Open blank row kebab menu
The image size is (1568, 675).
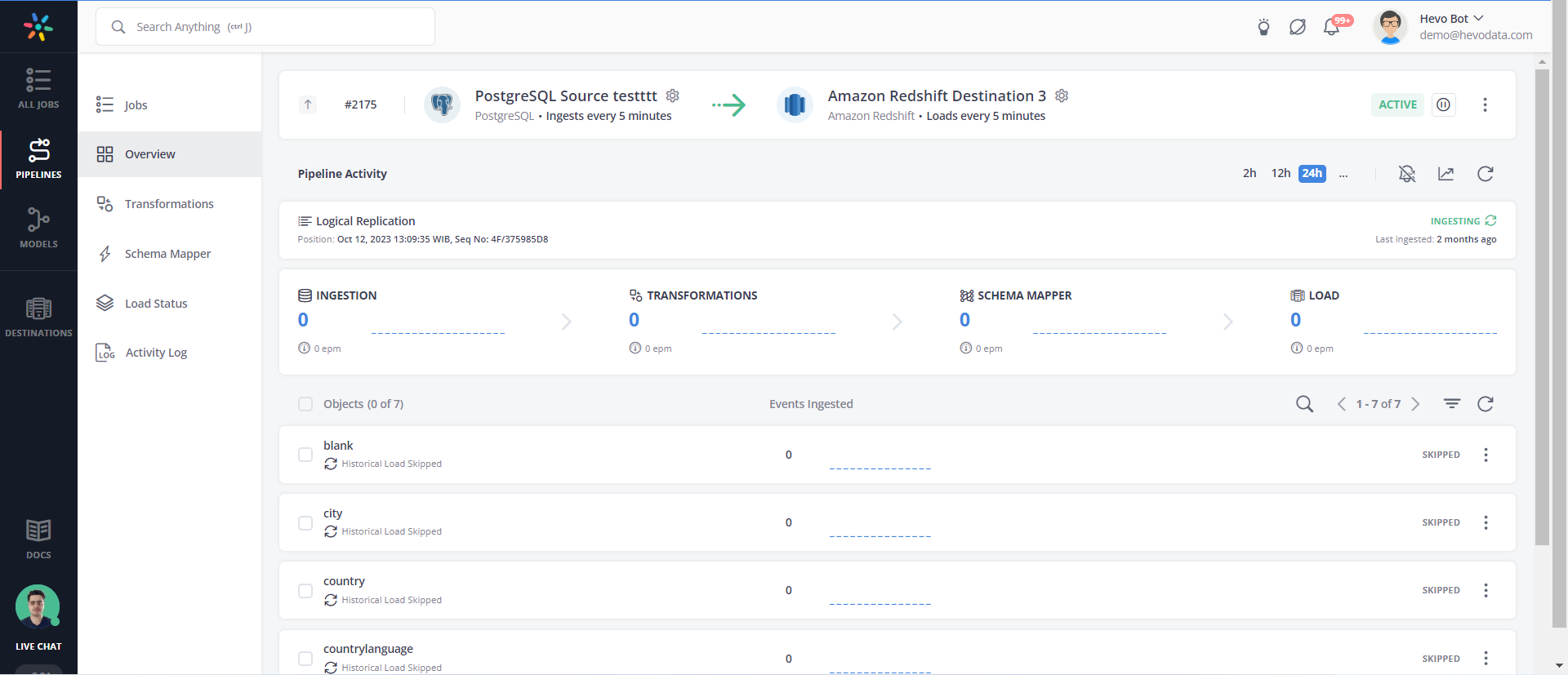pos(1486,455)
